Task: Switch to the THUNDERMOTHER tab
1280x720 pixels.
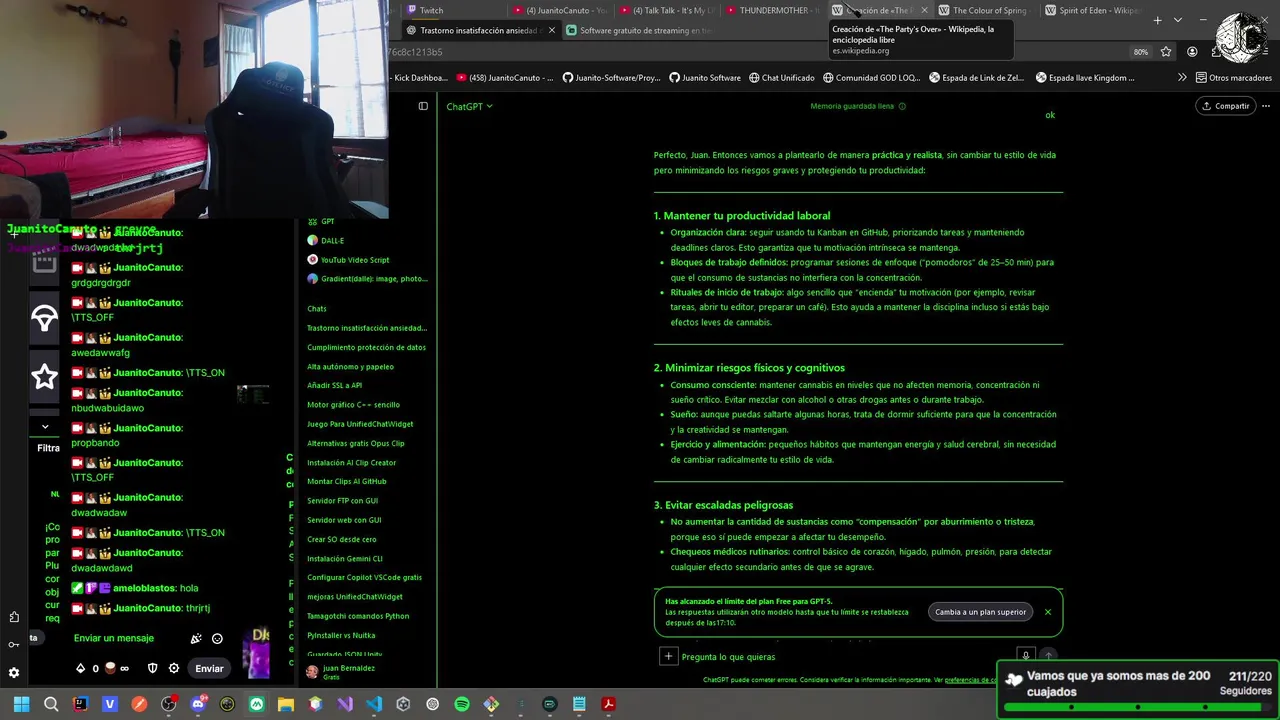Action: [773, 10]
